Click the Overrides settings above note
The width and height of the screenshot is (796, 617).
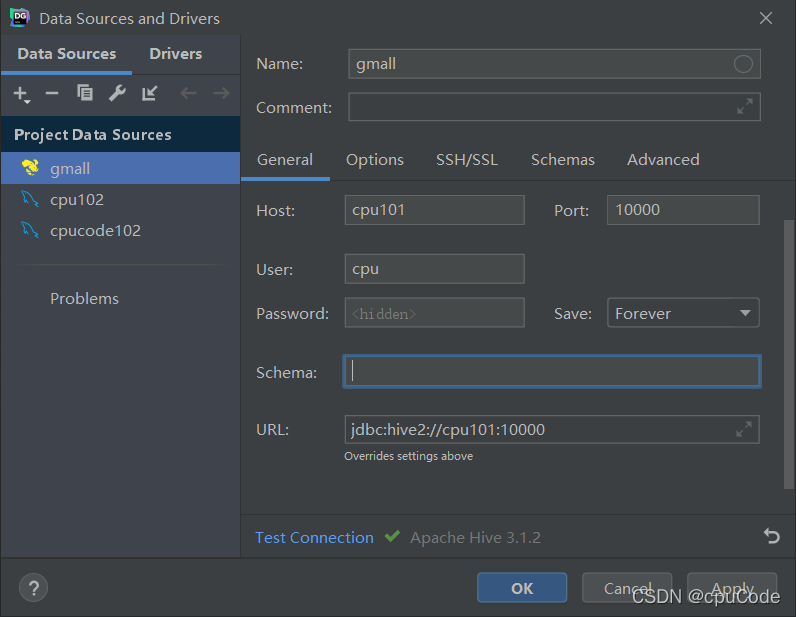tap(408, 456)
